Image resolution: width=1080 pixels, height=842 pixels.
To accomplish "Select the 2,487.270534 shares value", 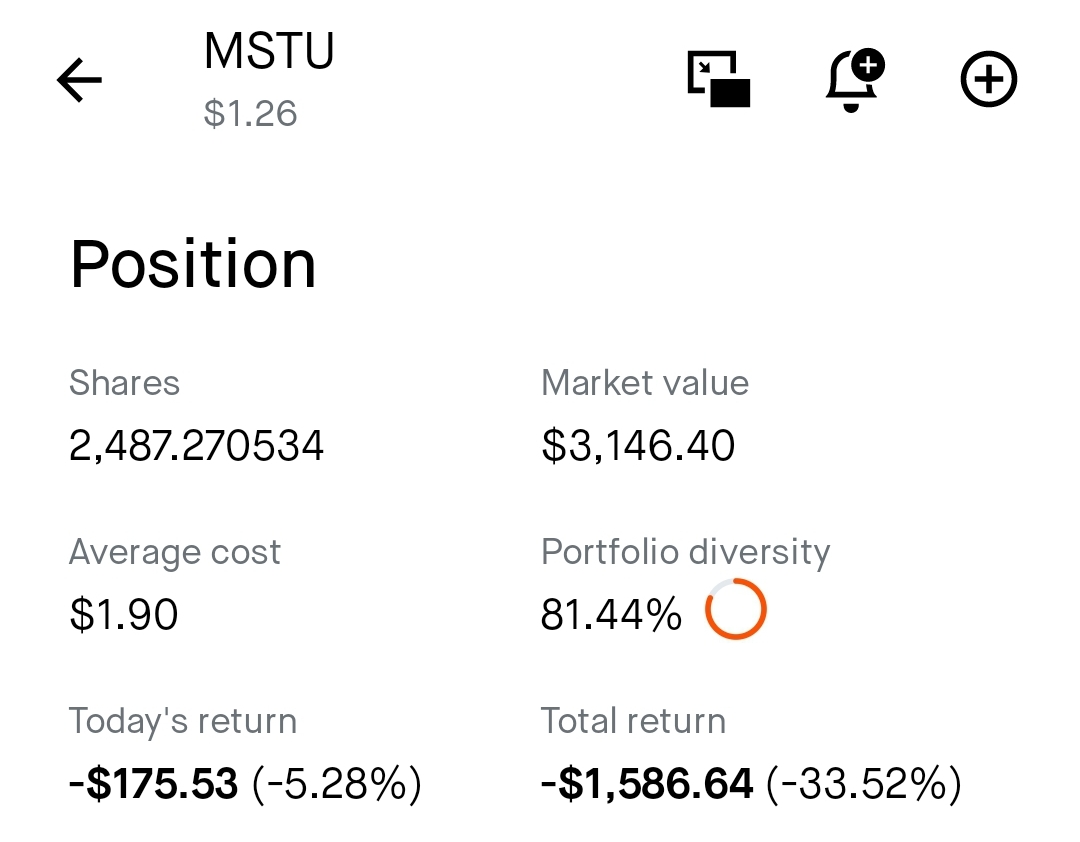I will pos(196,445).
